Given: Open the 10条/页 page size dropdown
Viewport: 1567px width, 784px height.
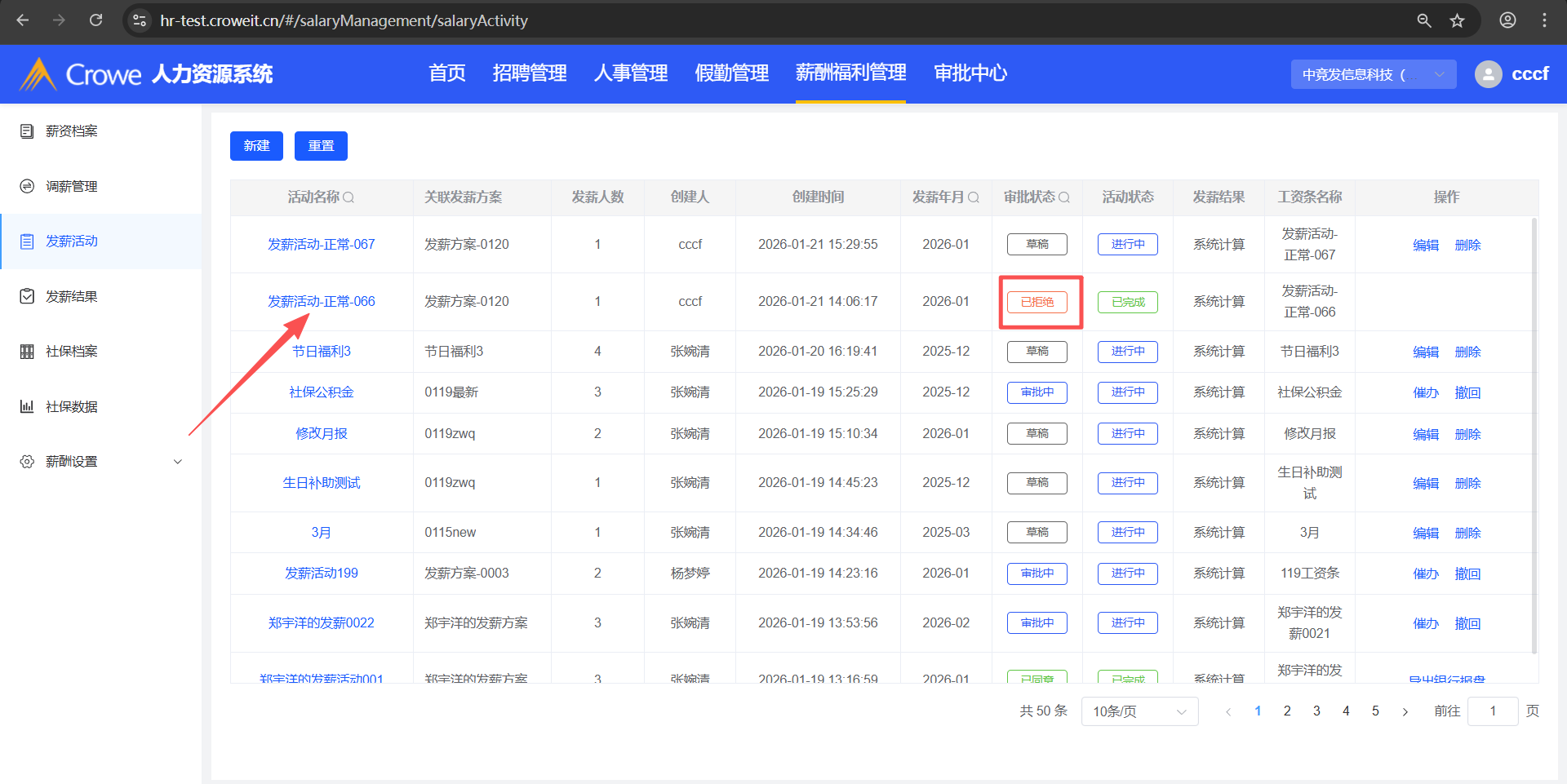Looking at the screenshot, I should coord(1139,711).
